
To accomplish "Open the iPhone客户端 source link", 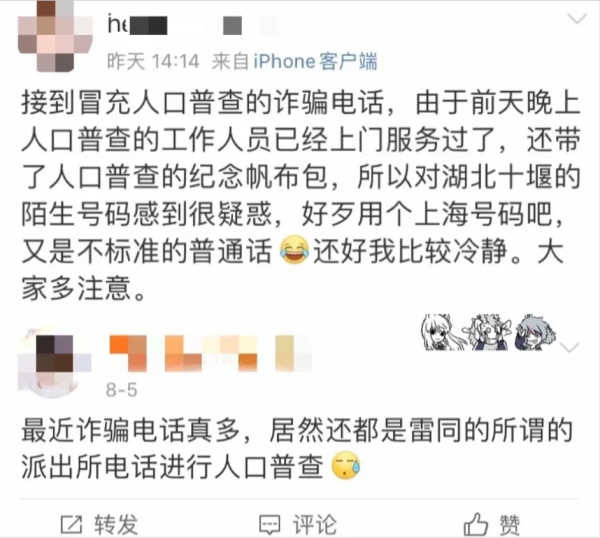I will point(315,61).
